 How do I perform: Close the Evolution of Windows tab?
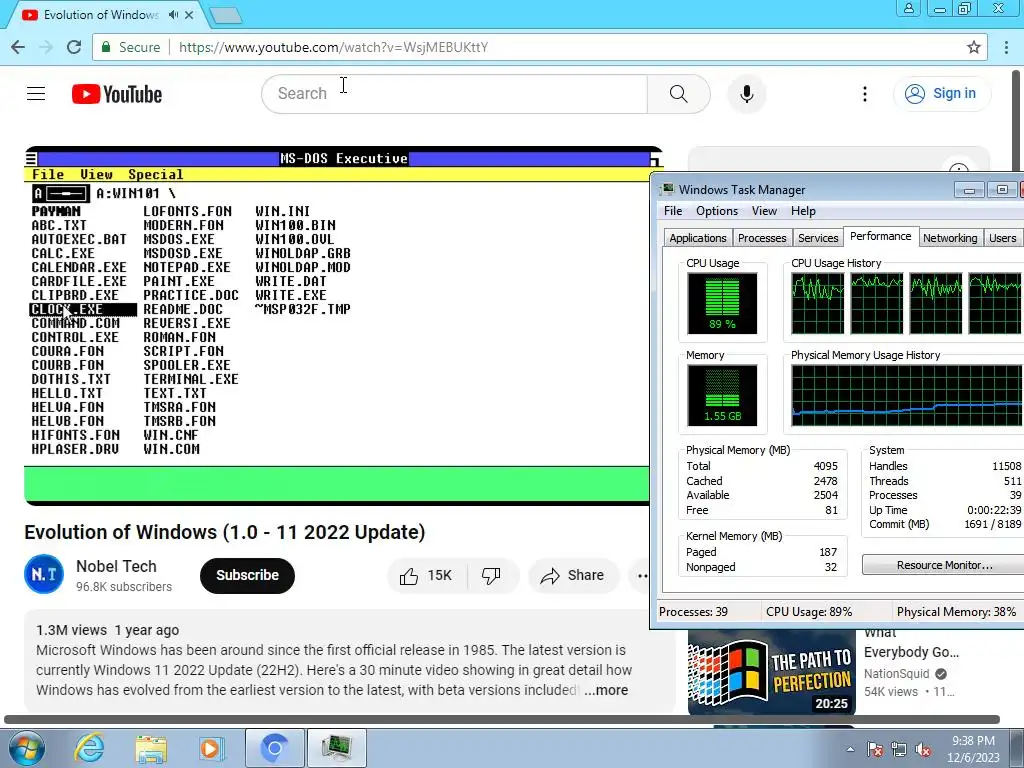coord(189,14)
